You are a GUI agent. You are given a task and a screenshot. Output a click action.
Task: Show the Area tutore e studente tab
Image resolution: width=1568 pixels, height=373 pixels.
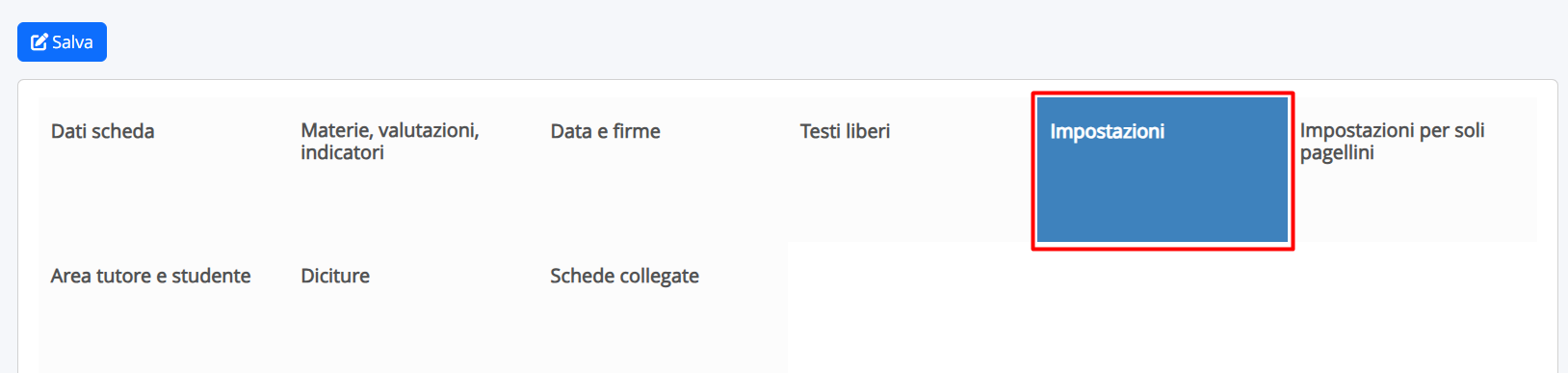[163, 307]
